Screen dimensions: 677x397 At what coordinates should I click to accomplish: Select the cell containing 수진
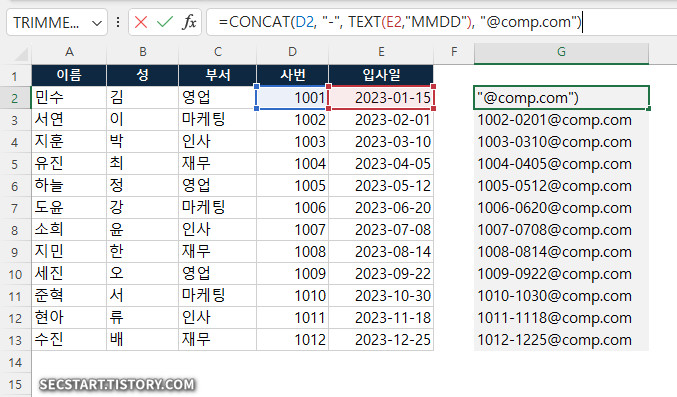[x=69, y=340]
